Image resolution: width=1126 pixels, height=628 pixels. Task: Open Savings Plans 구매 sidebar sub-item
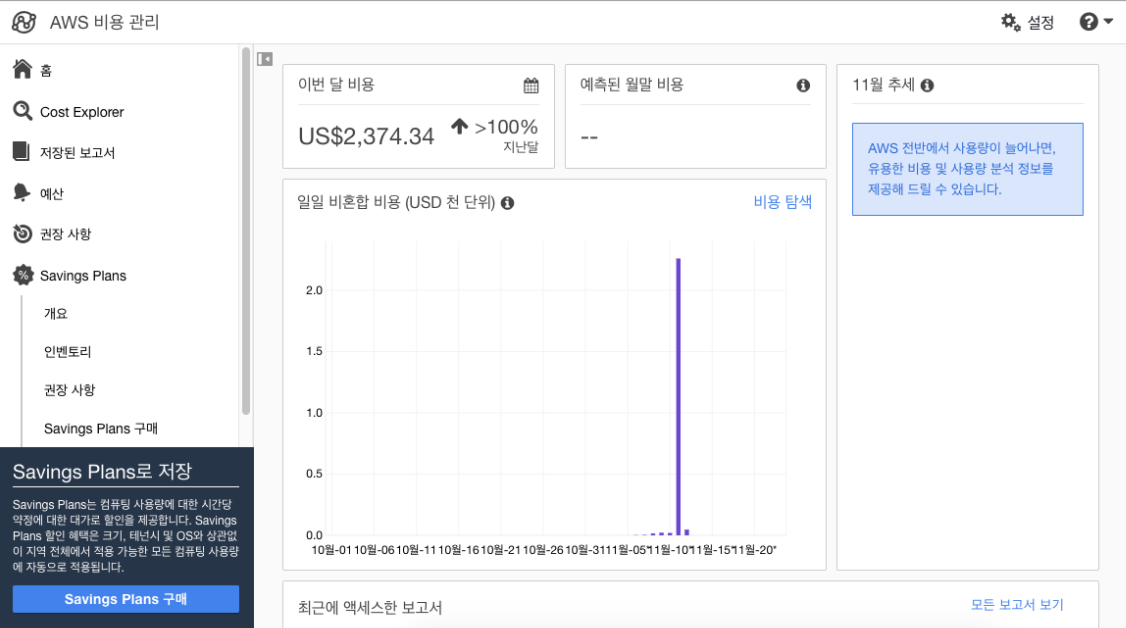pyautogui.click(x=101, y=428)
